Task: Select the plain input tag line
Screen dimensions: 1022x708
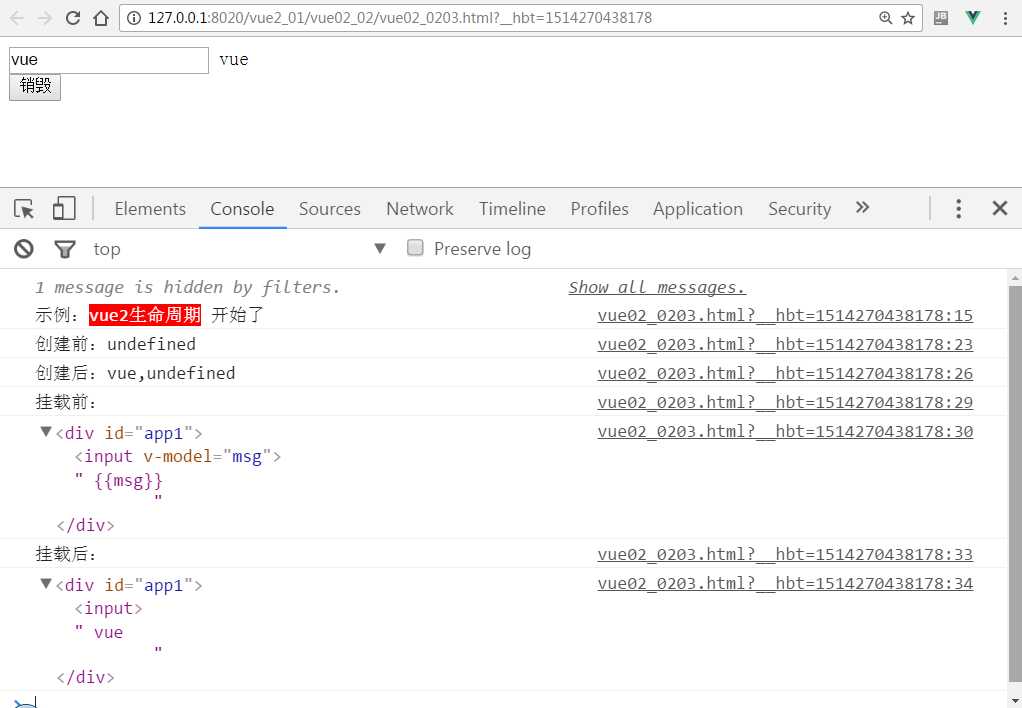Action: [x=108, y=608]
